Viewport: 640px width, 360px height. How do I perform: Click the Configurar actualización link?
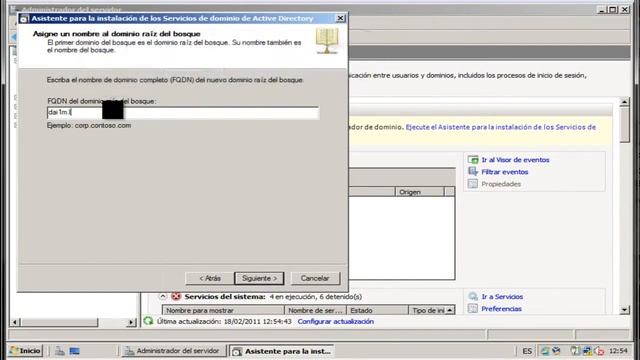click(336, 322)
